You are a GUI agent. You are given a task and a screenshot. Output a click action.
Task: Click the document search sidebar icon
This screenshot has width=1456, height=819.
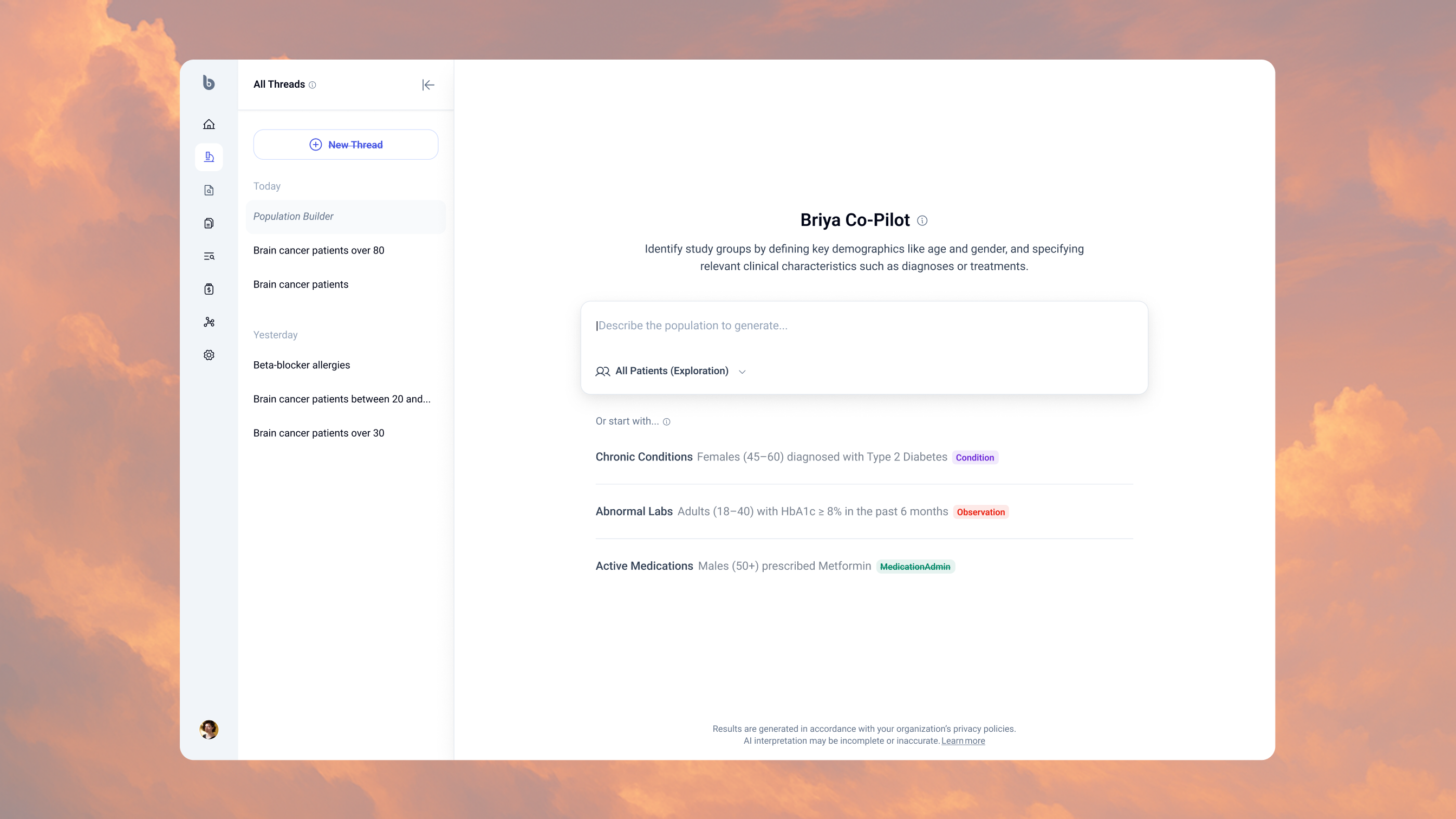[x=209, y=191]
